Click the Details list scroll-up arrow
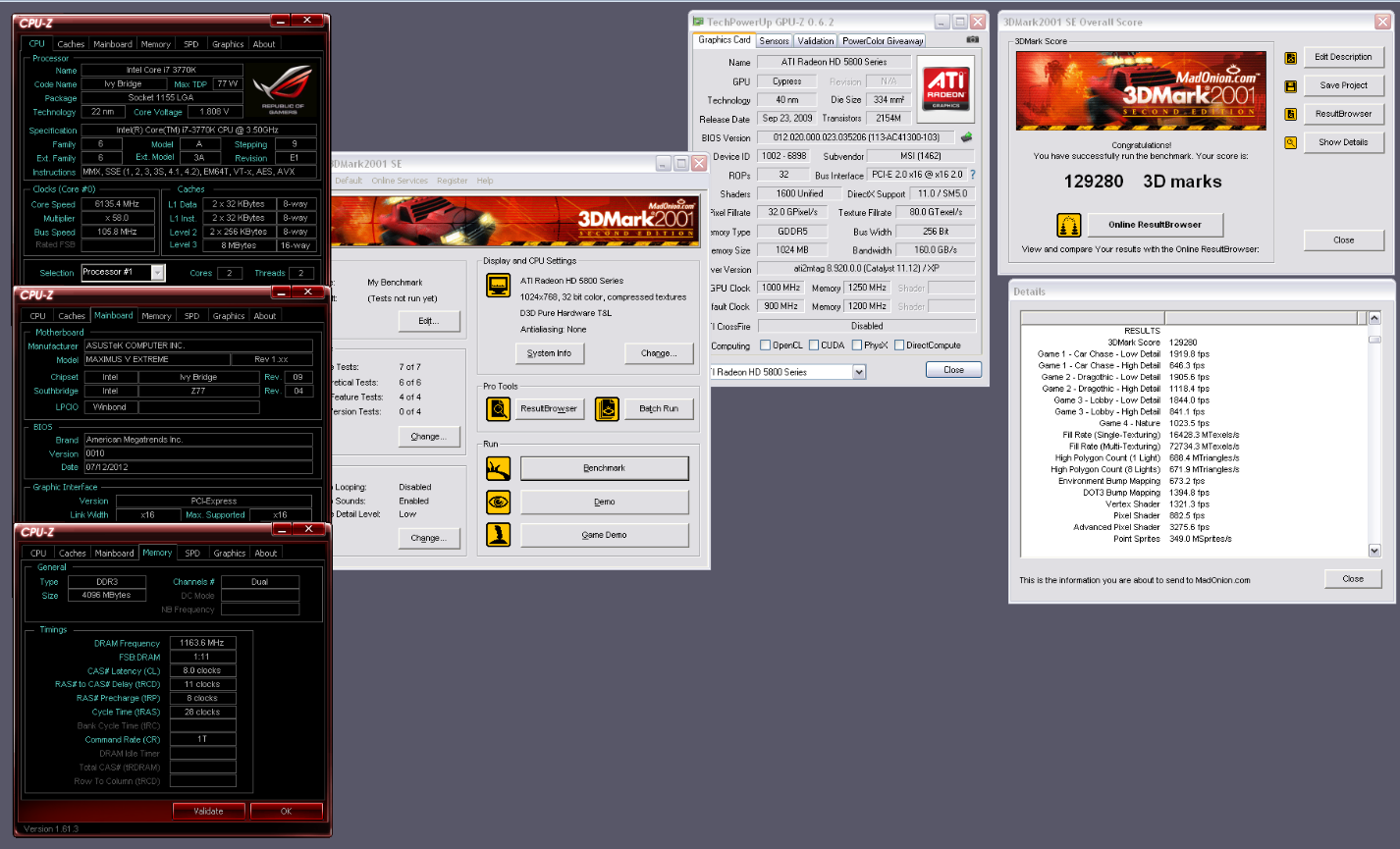Screen dimensions: 1400x849 click(x=1374, y=318)
